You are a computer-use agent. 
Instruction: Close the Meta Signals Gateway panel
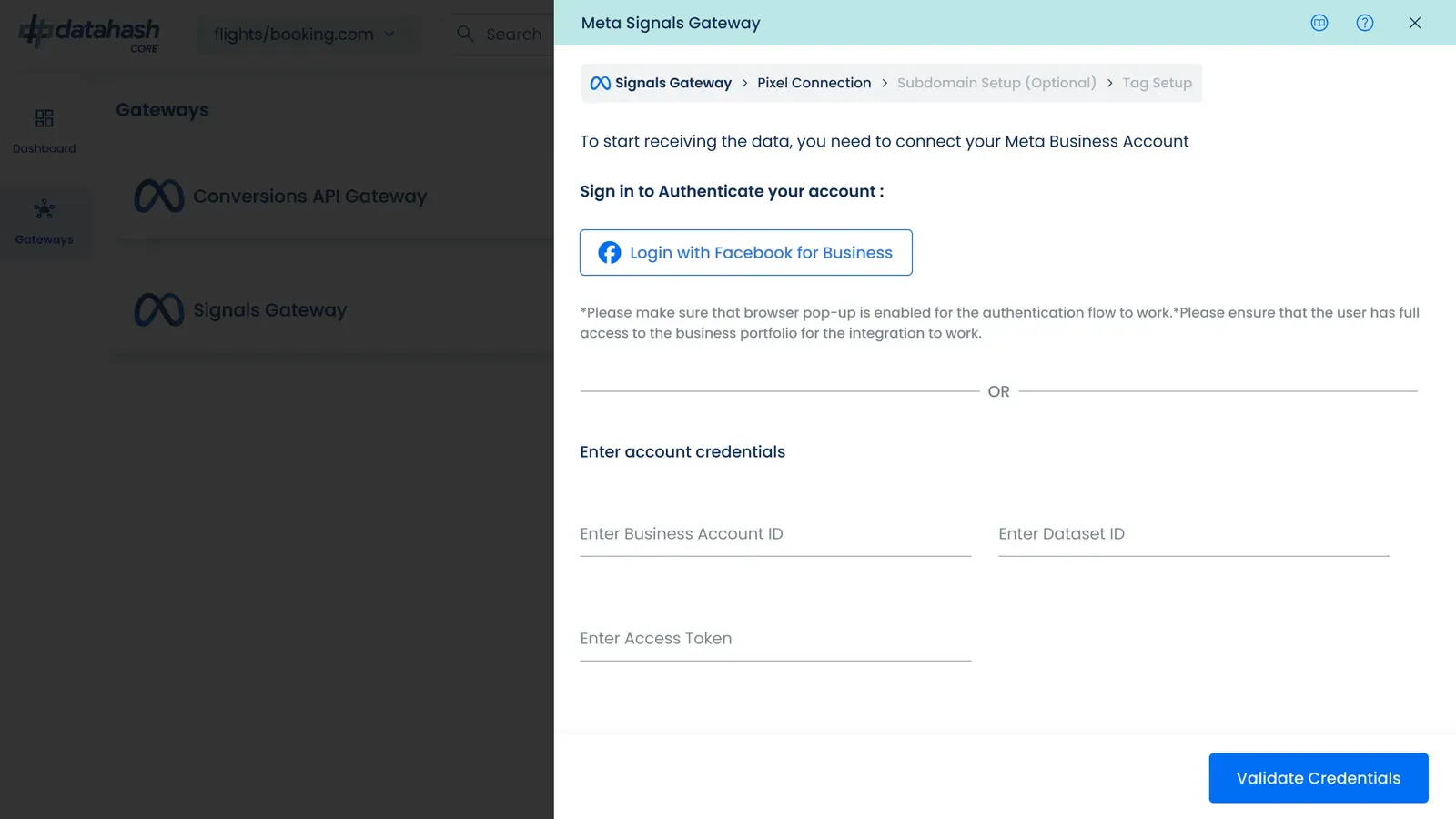[1415, 23]
